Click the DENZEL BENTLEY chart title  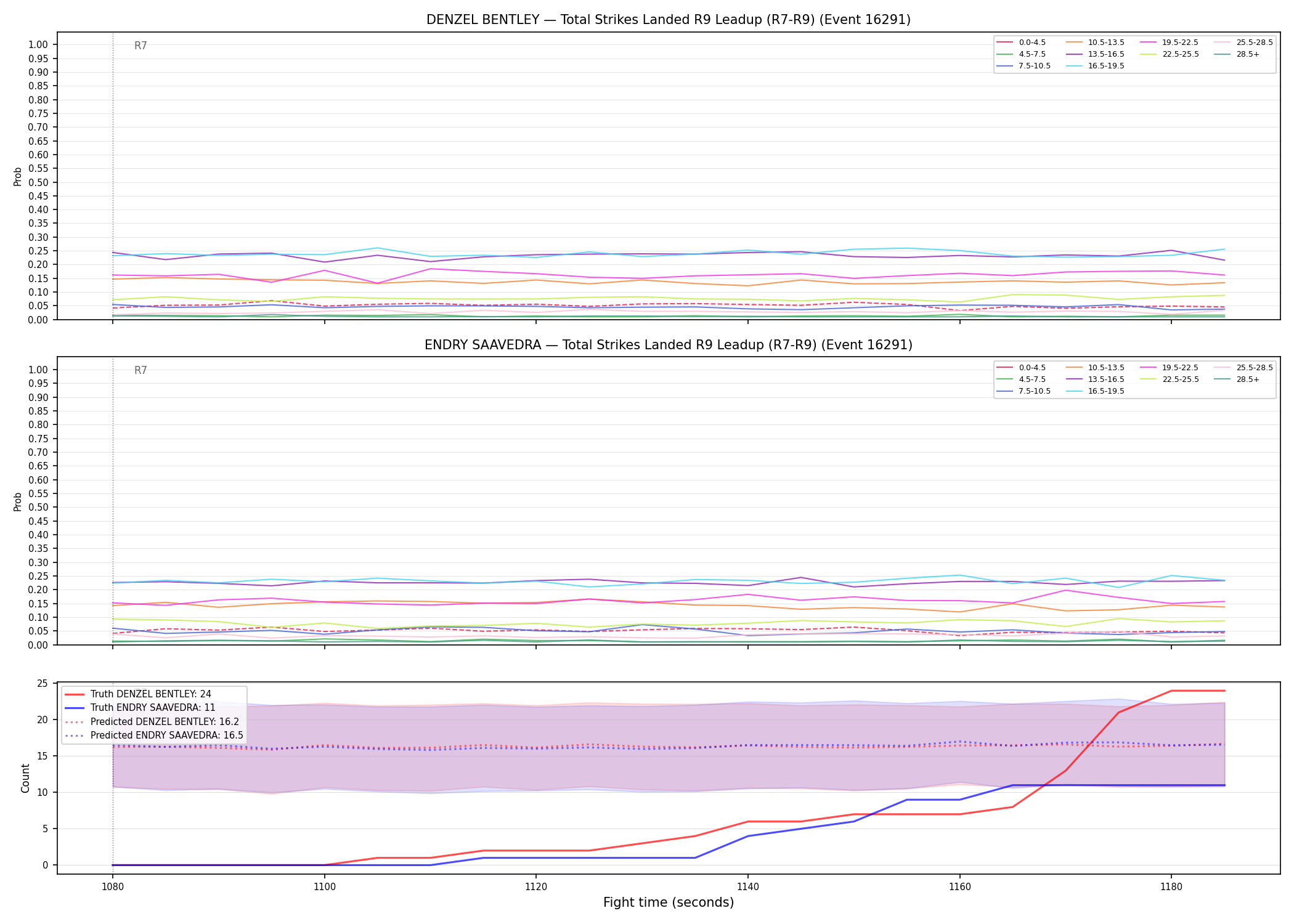click(x=669, y=20)
